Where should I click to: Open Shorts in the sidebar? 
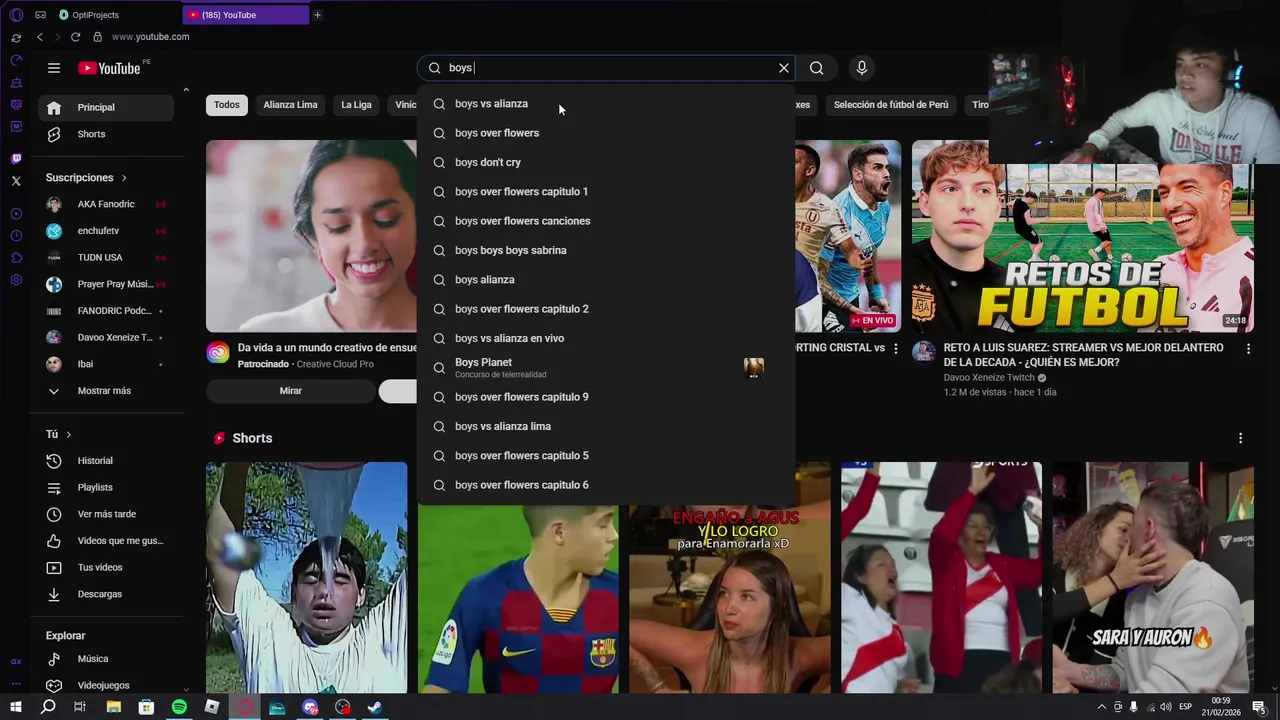click(106, 134)
